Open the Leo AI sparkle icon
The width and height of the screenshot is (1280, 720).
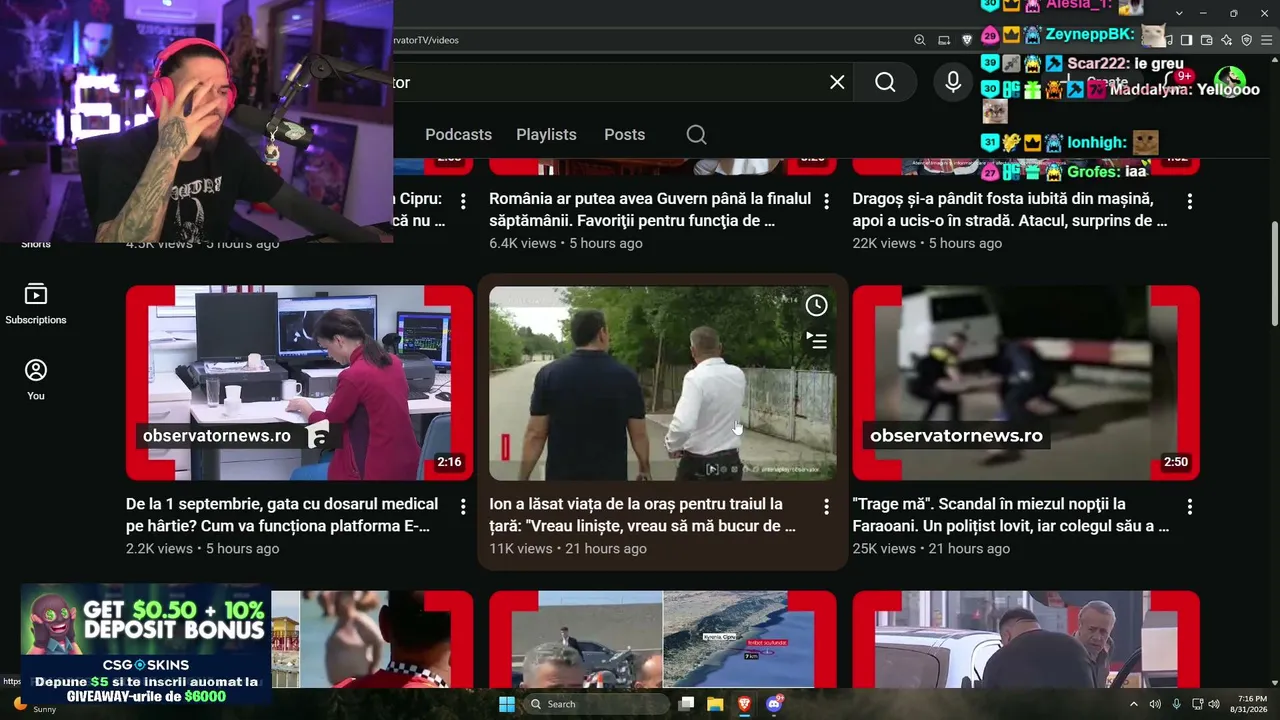(x=1226, y=40)
